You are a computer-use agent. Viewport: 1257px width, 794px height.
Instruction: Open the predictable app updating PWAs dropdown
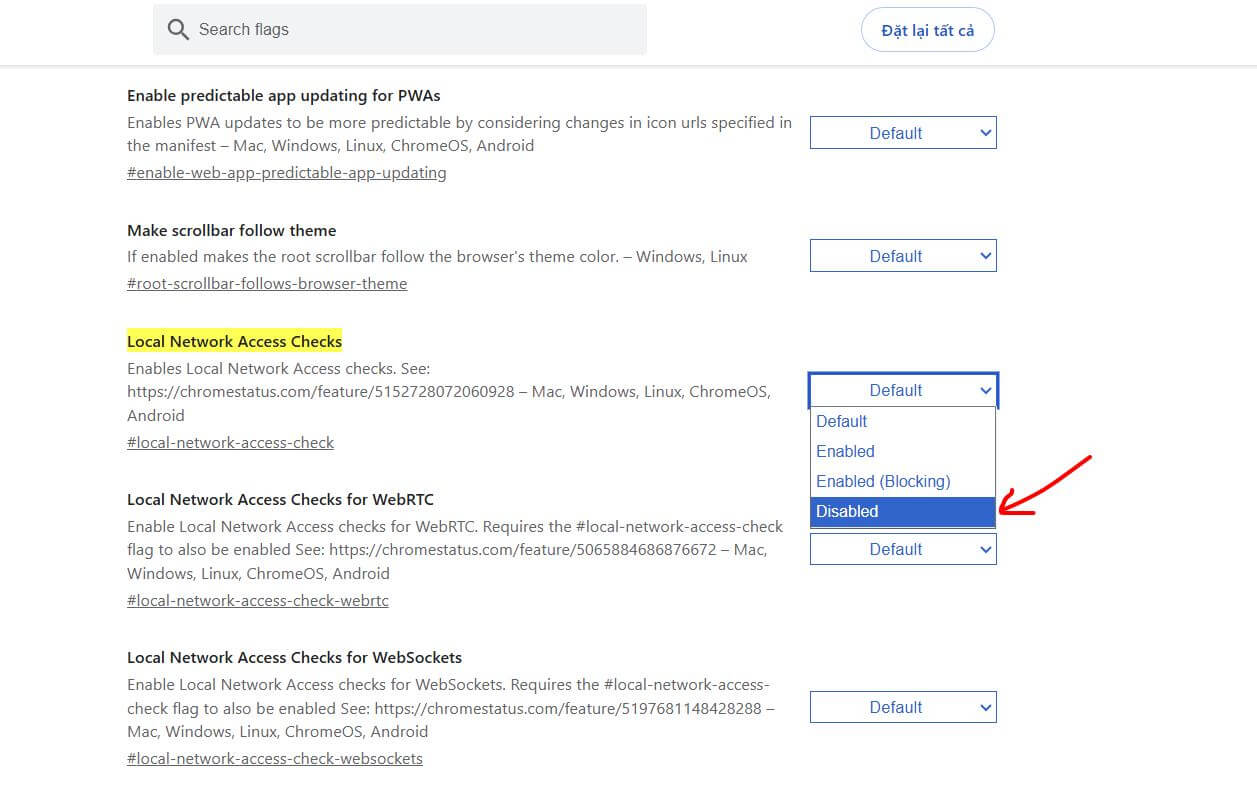click(903, 133)
